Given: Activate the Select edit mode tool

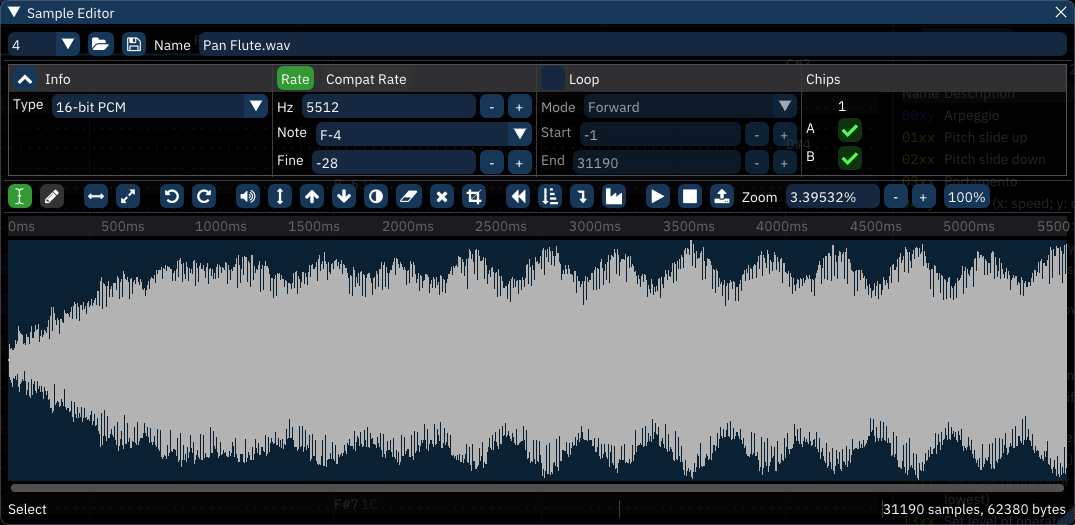Looking at the screenshot, I should pyautogui.click(x=20, y=197).
